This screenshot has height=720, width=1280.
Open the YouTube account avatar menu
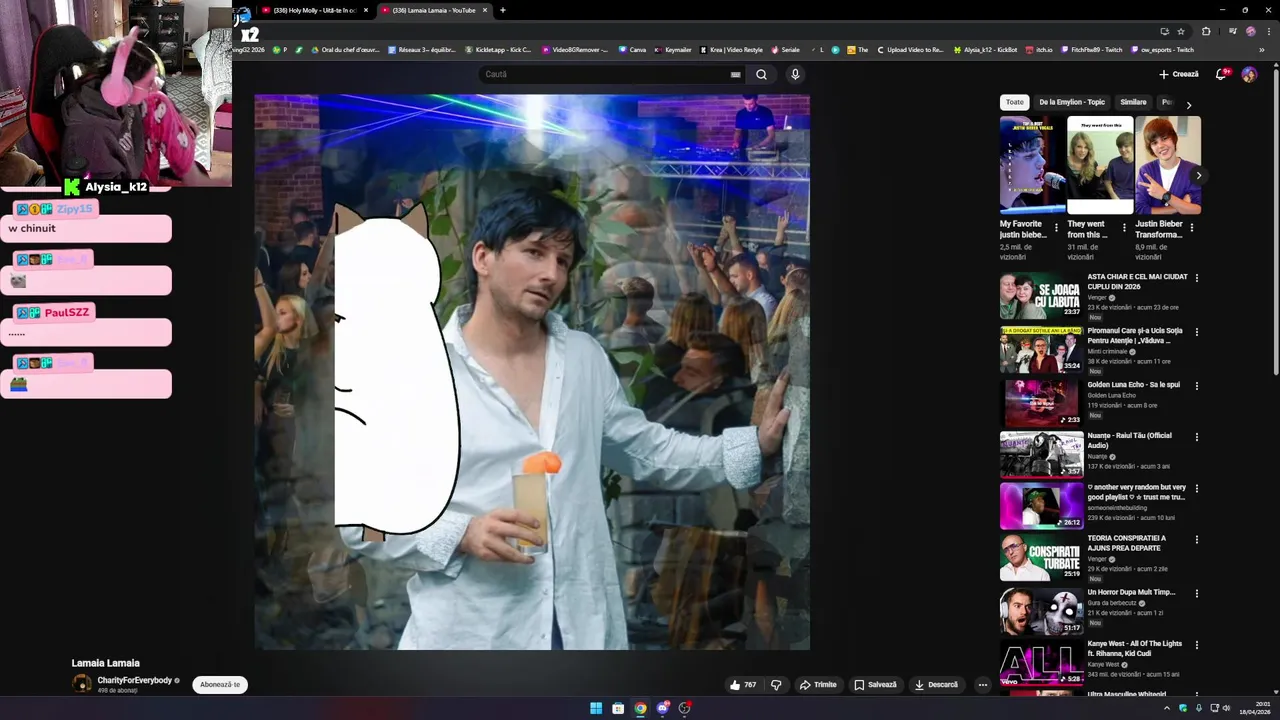pyautogui.click(x=1249, y=74)
